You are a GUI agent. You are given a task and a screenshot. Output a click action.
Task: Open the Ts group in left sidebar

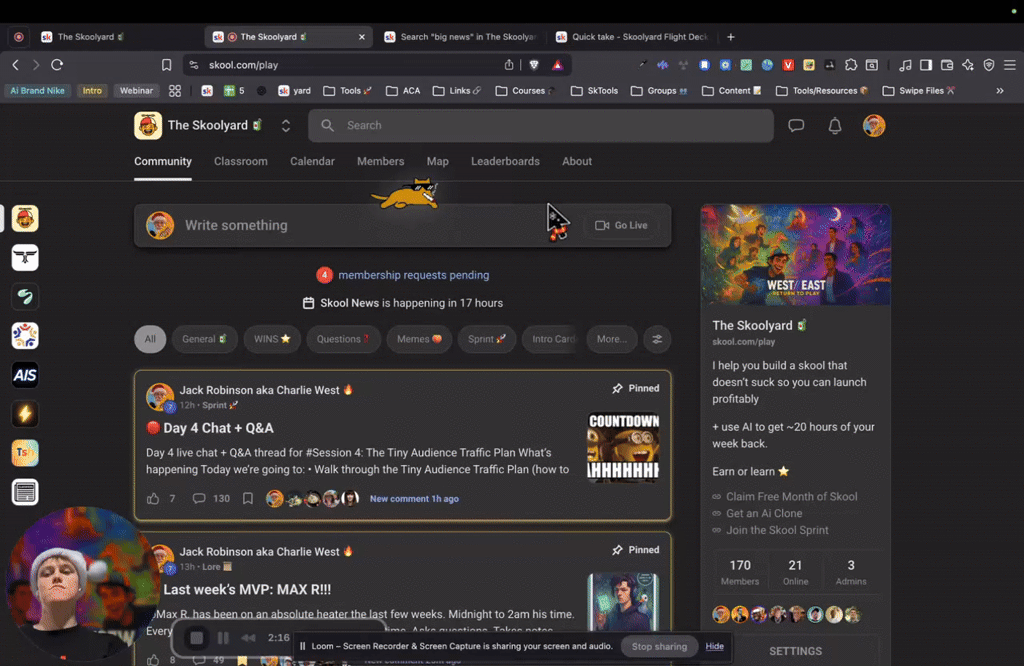pyautogui.click(x=25, y=453)
